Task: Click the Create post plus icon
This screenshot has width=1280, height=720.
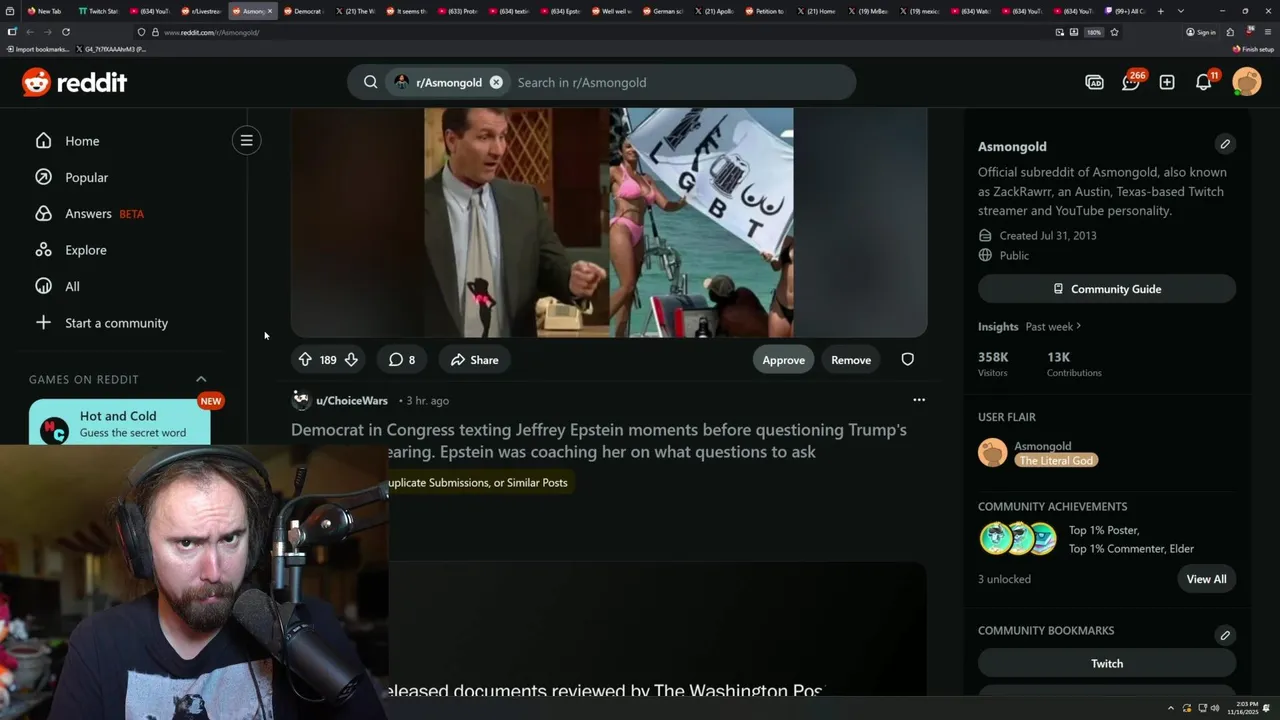Action: pos(1167,82)
